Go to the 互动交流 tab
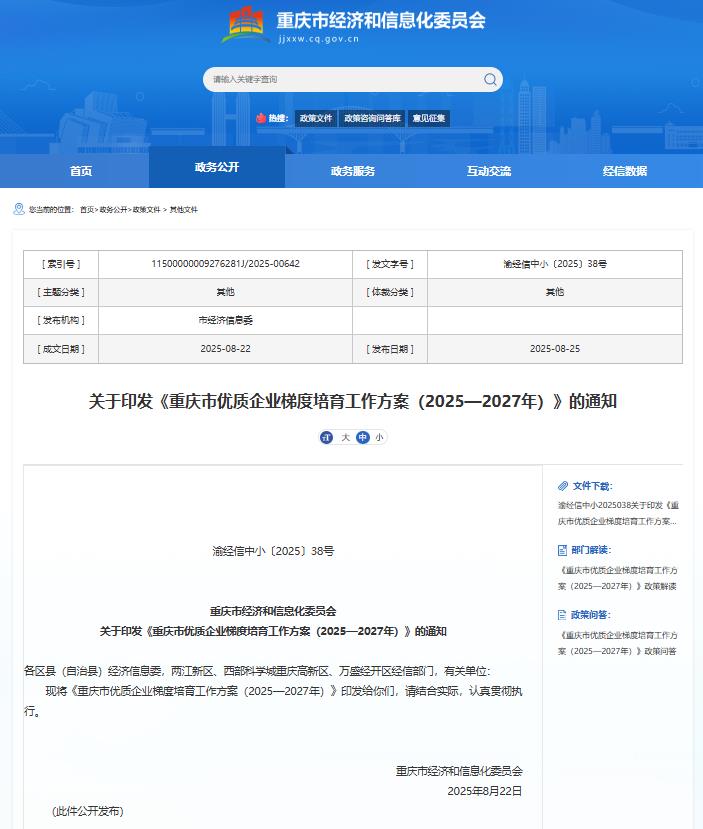 488,171
